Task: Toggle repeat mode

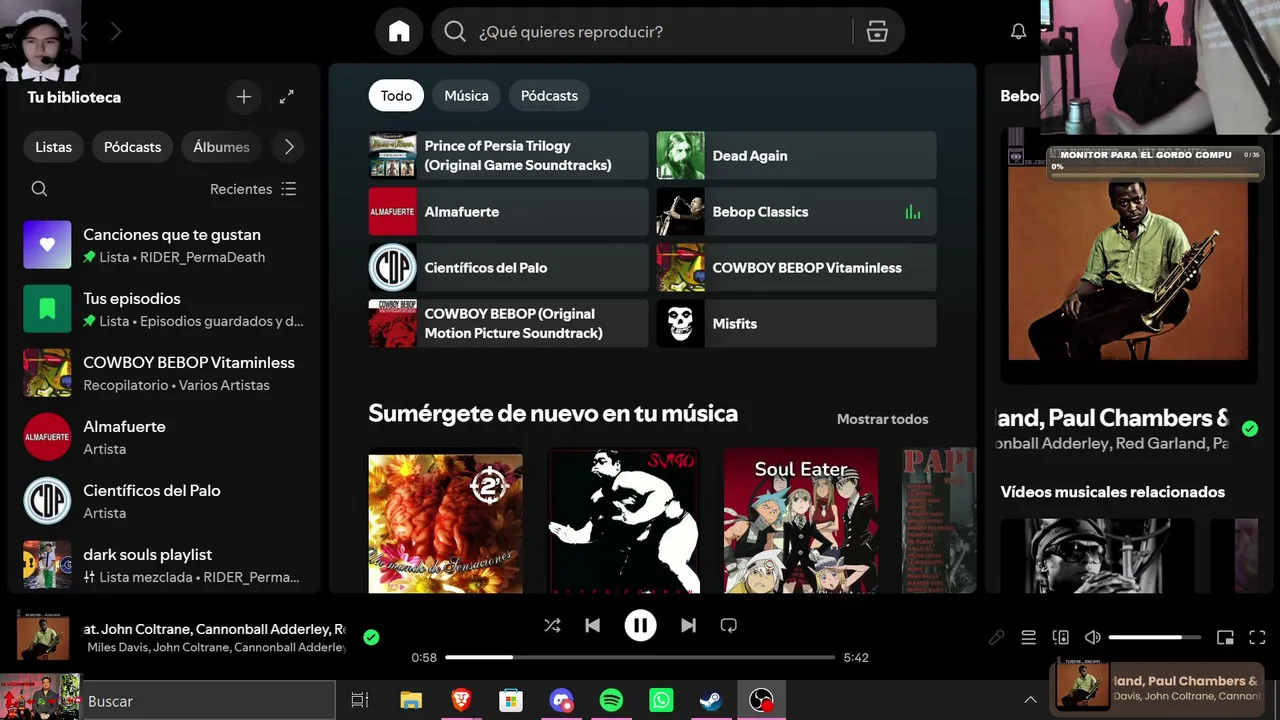Action: pos(728,626)
